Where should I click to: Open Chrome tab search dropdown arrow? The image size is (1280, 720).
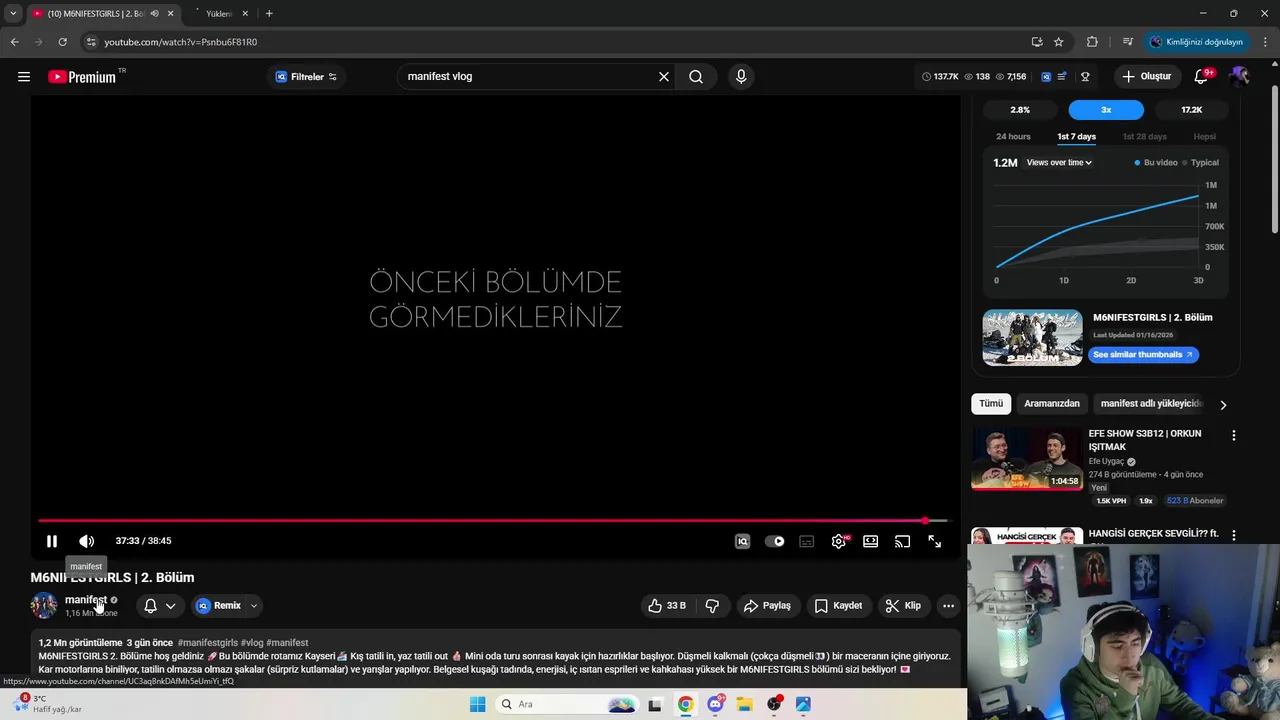click(13, 13)
